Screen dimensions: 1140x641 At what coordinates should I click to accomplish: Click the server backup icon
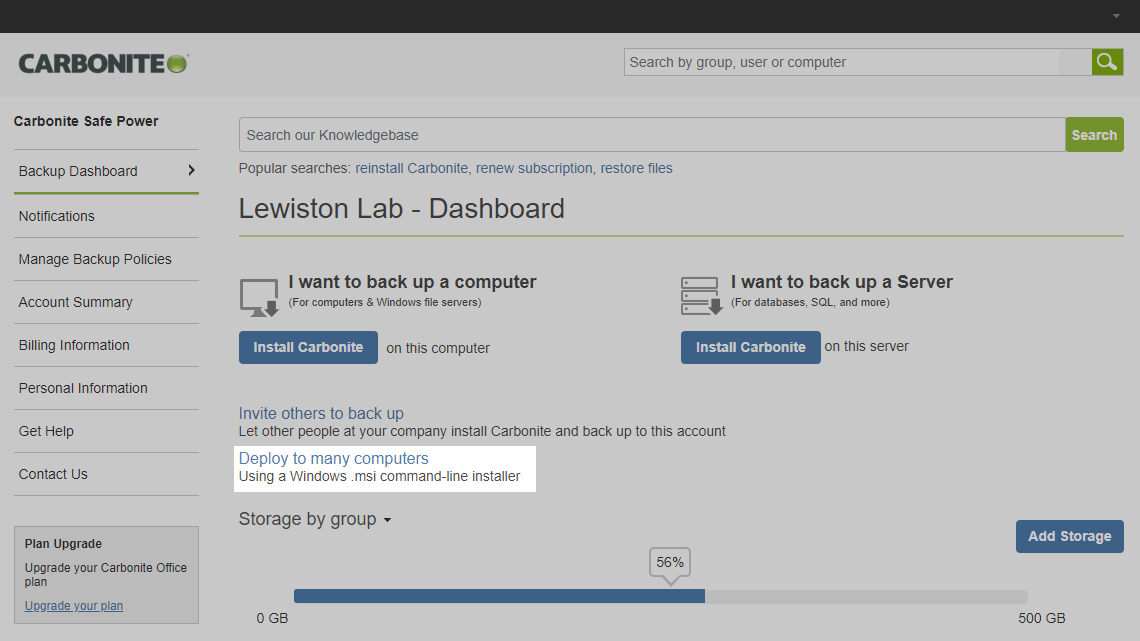(x=701, y=297)
